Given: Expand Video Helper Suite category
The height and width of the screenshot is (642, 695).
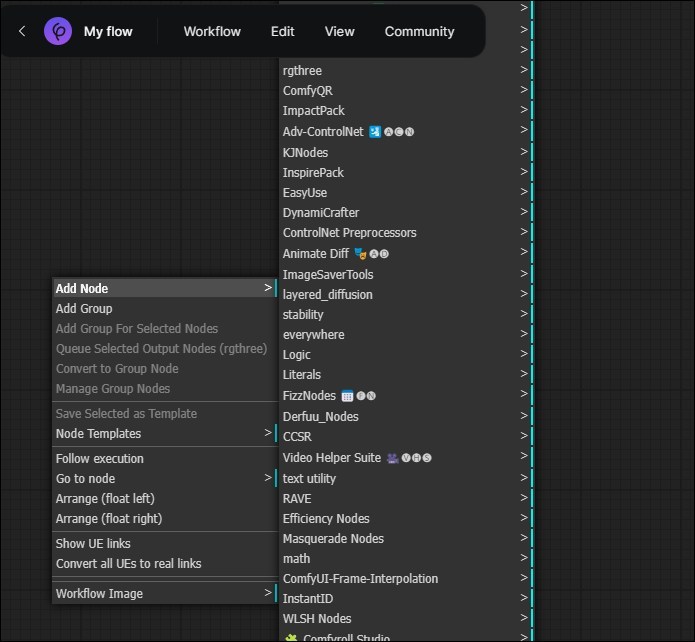Looking at the screenshot, I should tap(406, 457).
